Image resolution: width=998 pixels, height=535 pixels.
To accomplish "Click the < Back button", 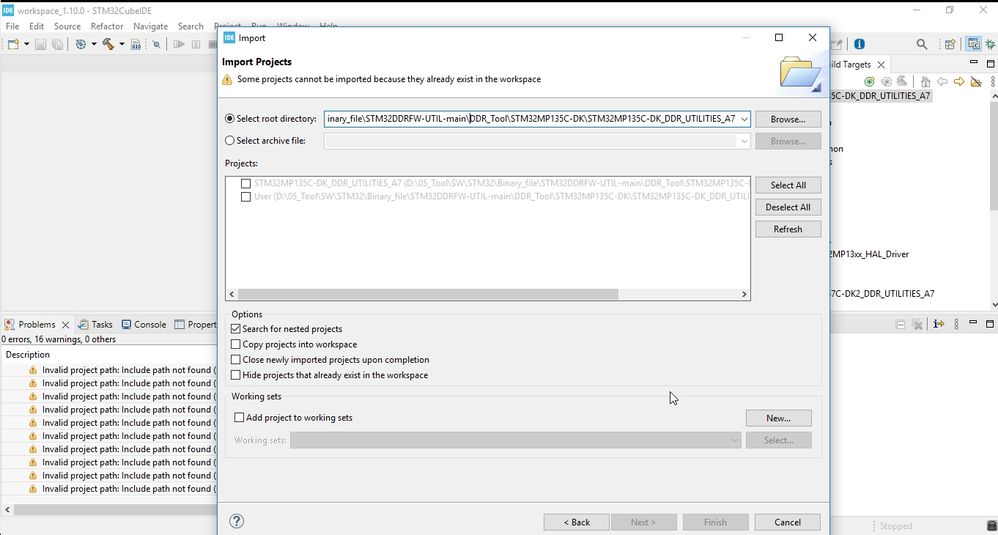I will [577, 522].
